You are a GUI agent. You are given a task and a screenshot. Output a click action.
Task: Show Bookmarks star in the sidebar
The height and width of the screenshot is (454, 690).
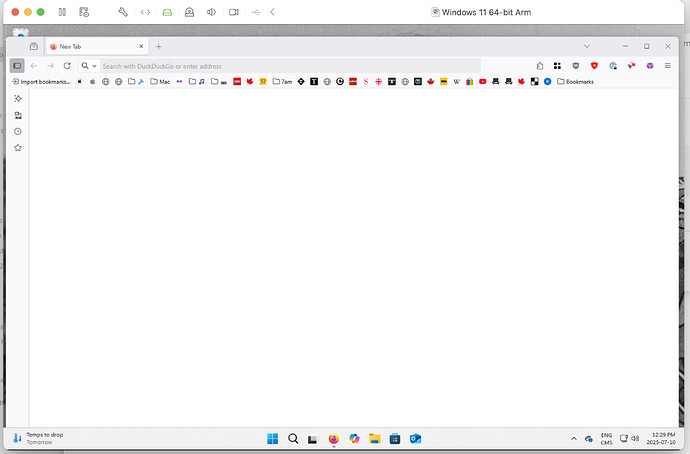coord(17,148)
